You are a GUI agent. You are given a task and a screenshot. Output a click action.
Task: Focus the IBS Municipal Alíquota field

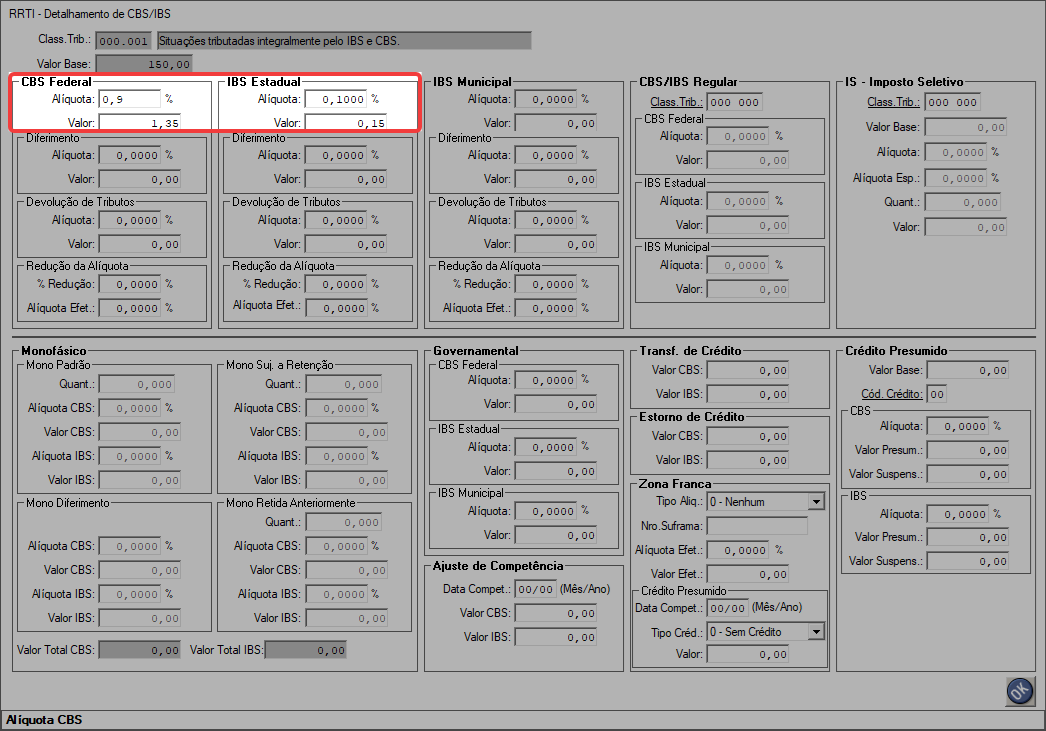[x=546, y=99]
